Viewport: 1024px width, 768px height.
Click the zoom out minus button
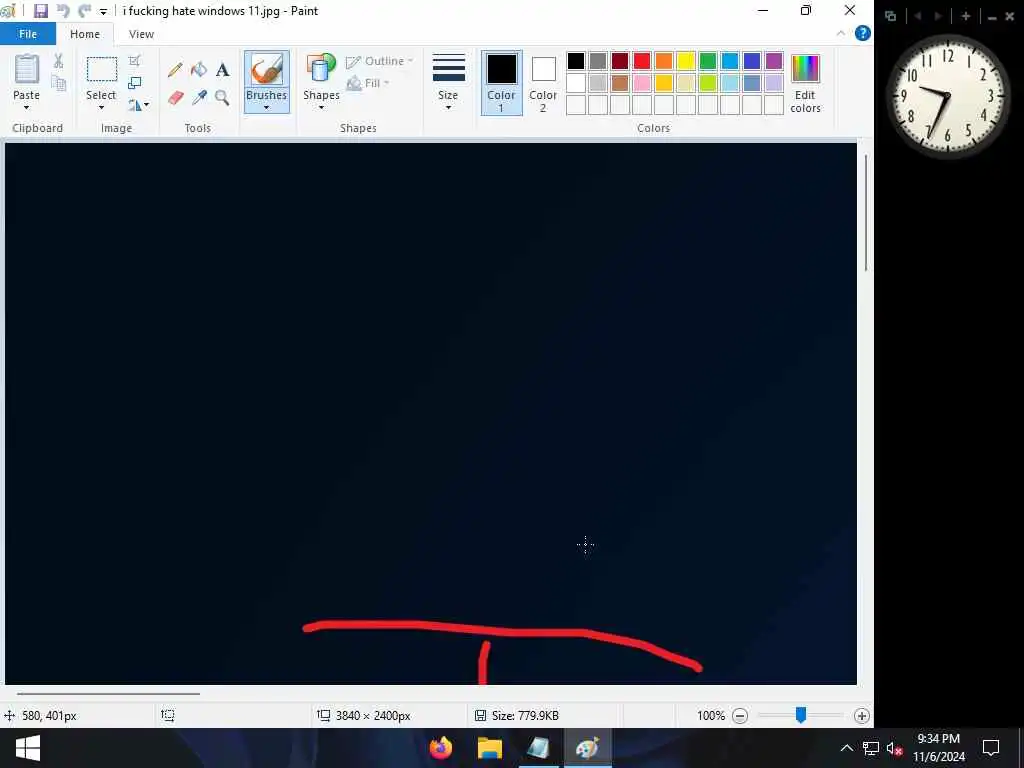[739, 716]
